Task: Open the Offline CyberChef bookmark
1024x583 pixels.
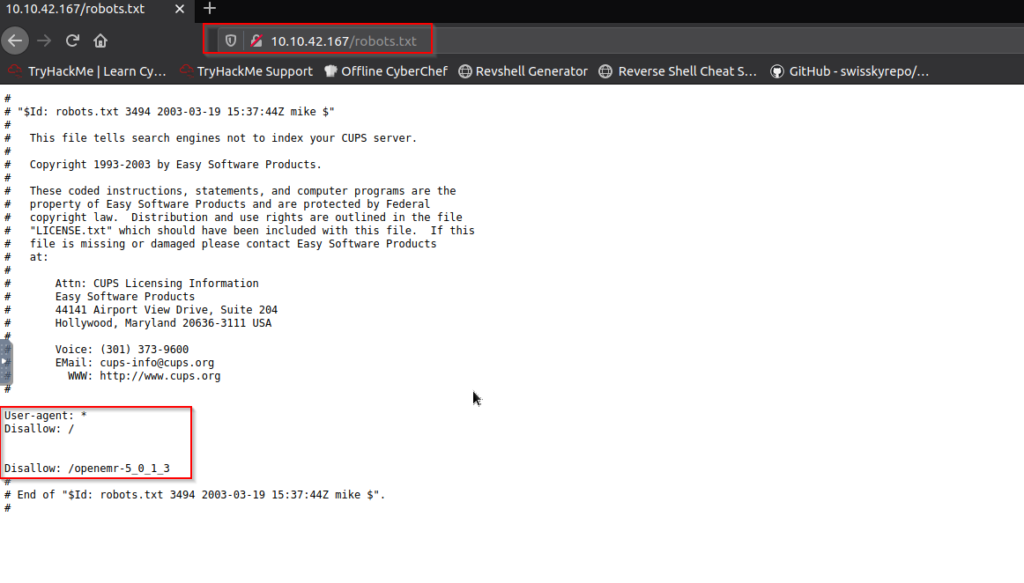Action: [x=384, y=71]
